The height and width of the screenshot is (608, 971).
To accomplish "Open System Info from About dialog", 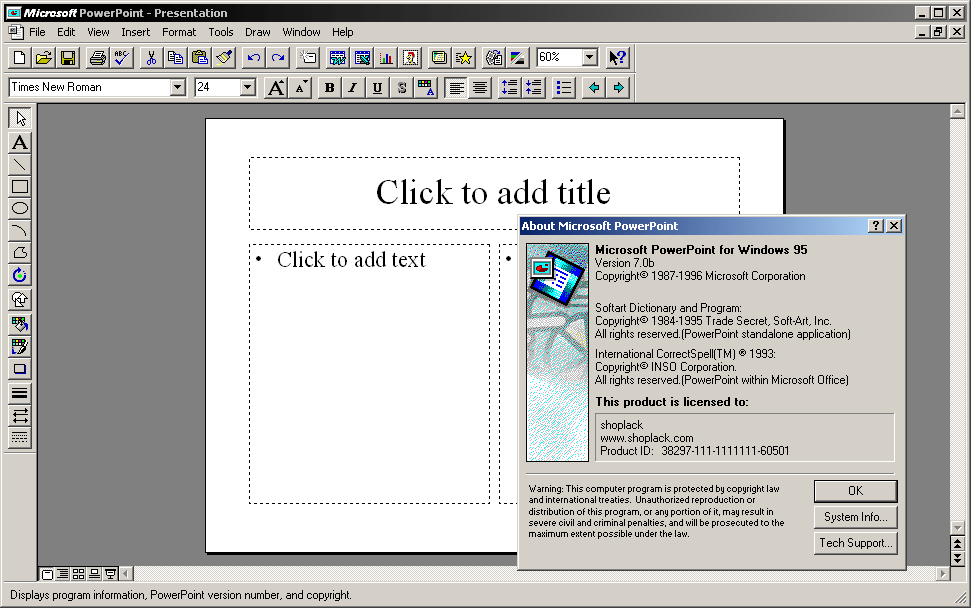I will [855, 517].
